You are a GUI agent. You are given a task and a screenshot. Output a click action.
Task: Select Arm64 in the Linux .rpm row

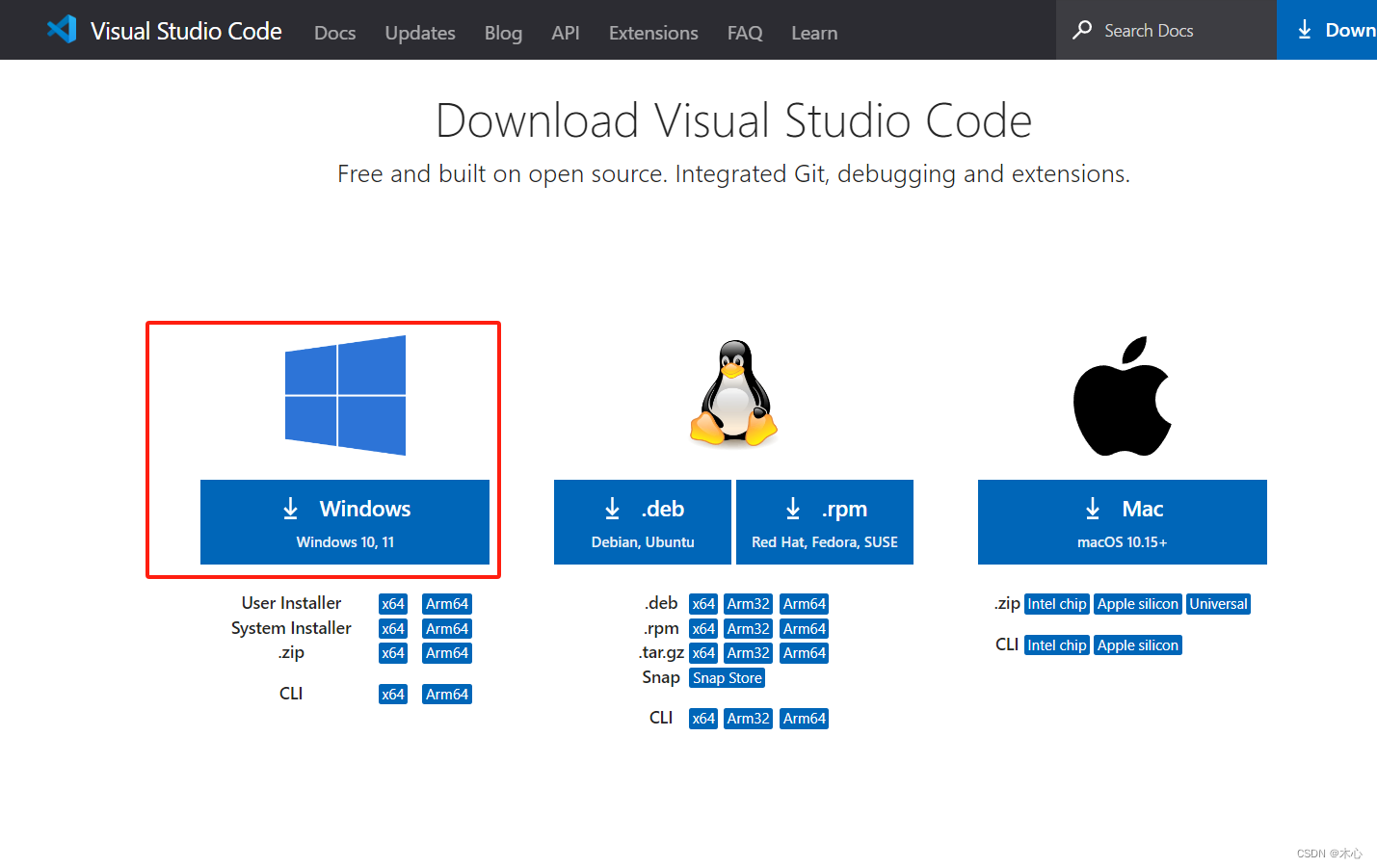click(x=805, y=629)
